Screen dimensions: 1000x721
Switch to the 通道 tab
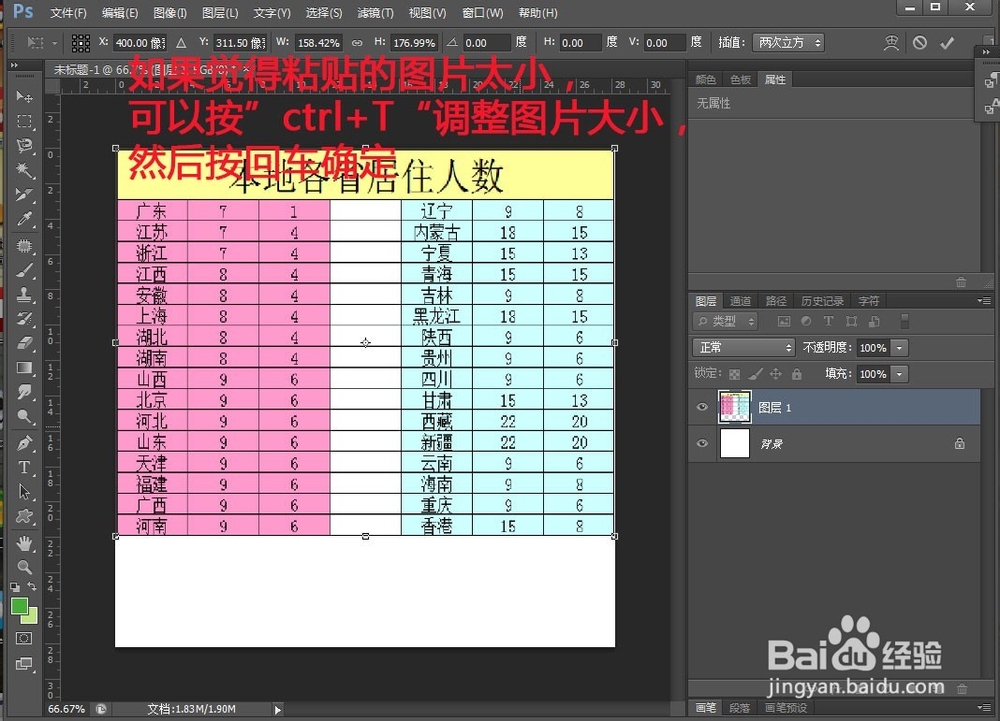pos(740,301)
